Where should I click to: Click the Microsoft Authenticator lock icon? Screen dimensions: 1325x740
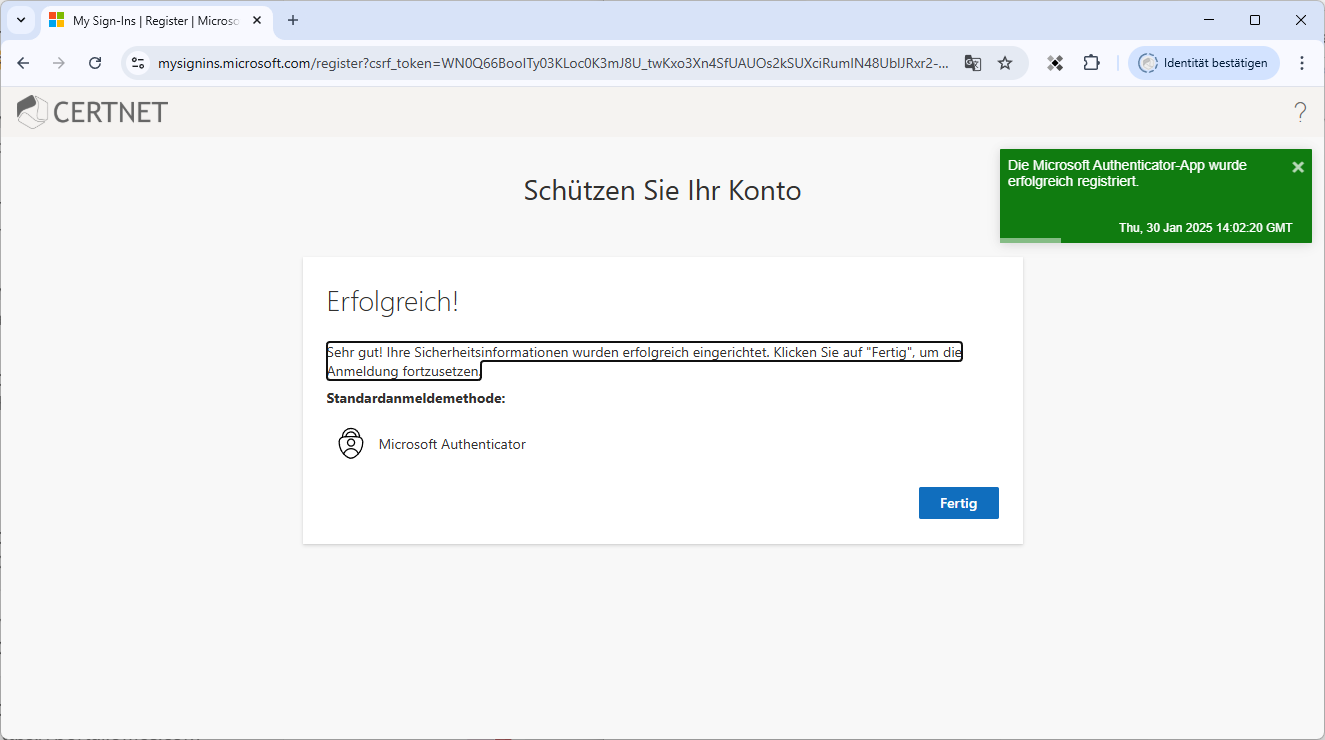coord(351,444)
